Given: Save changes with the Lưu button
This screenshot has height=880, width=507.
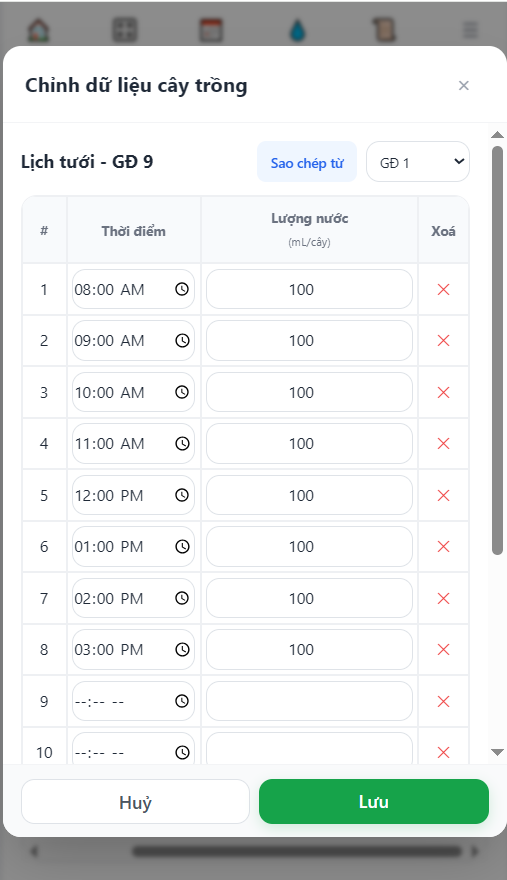Looking at the screenshot, I should tap(374, 801).
